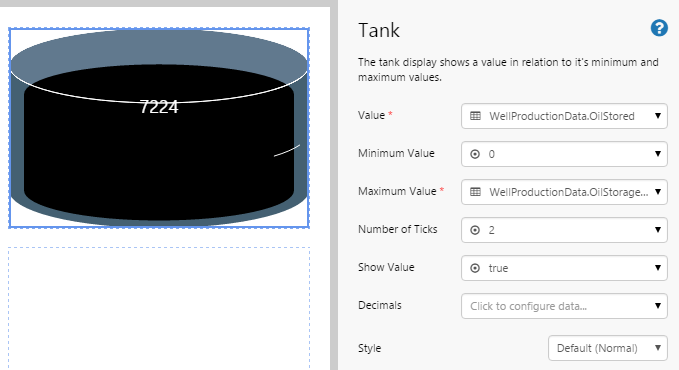Image resolution: width=679 pixels, height=370 pixels.
Task: Click the Number of Ticks text 2
Action: pyautogui.click(x=491, y=230)
